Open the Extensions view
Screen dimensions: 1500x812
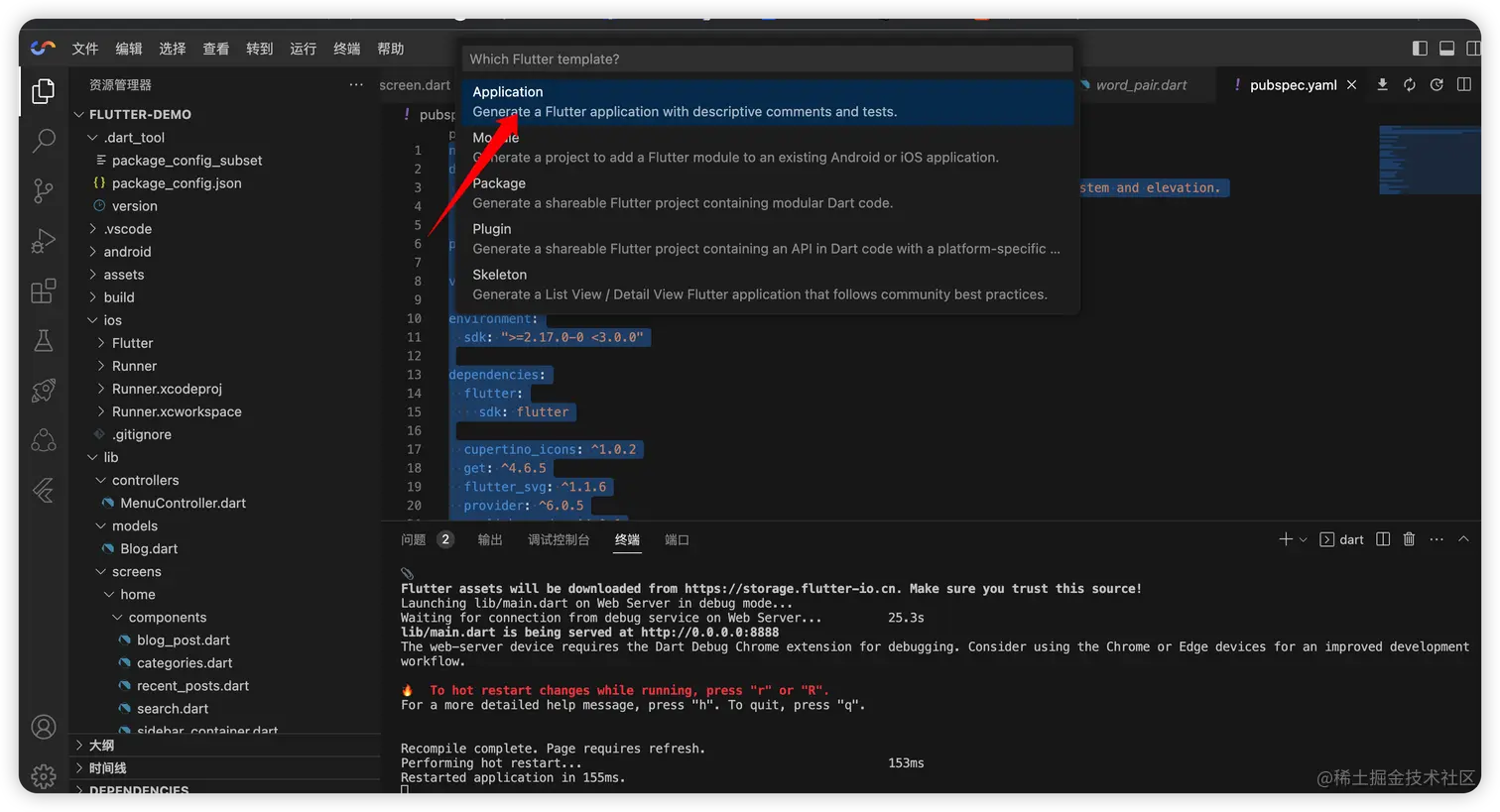click(43, 290)
